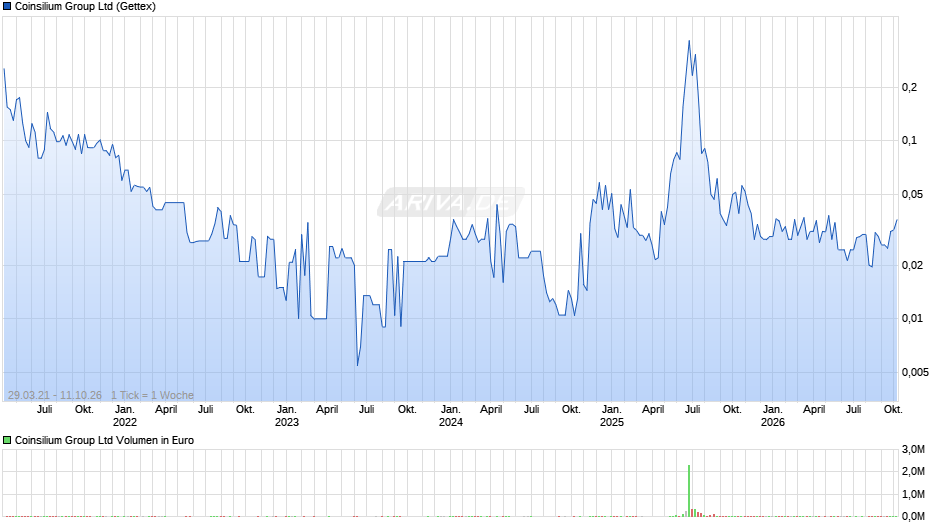940x526 pixels.
Task: Click the tall green volume bar spike
Action: 689,491
